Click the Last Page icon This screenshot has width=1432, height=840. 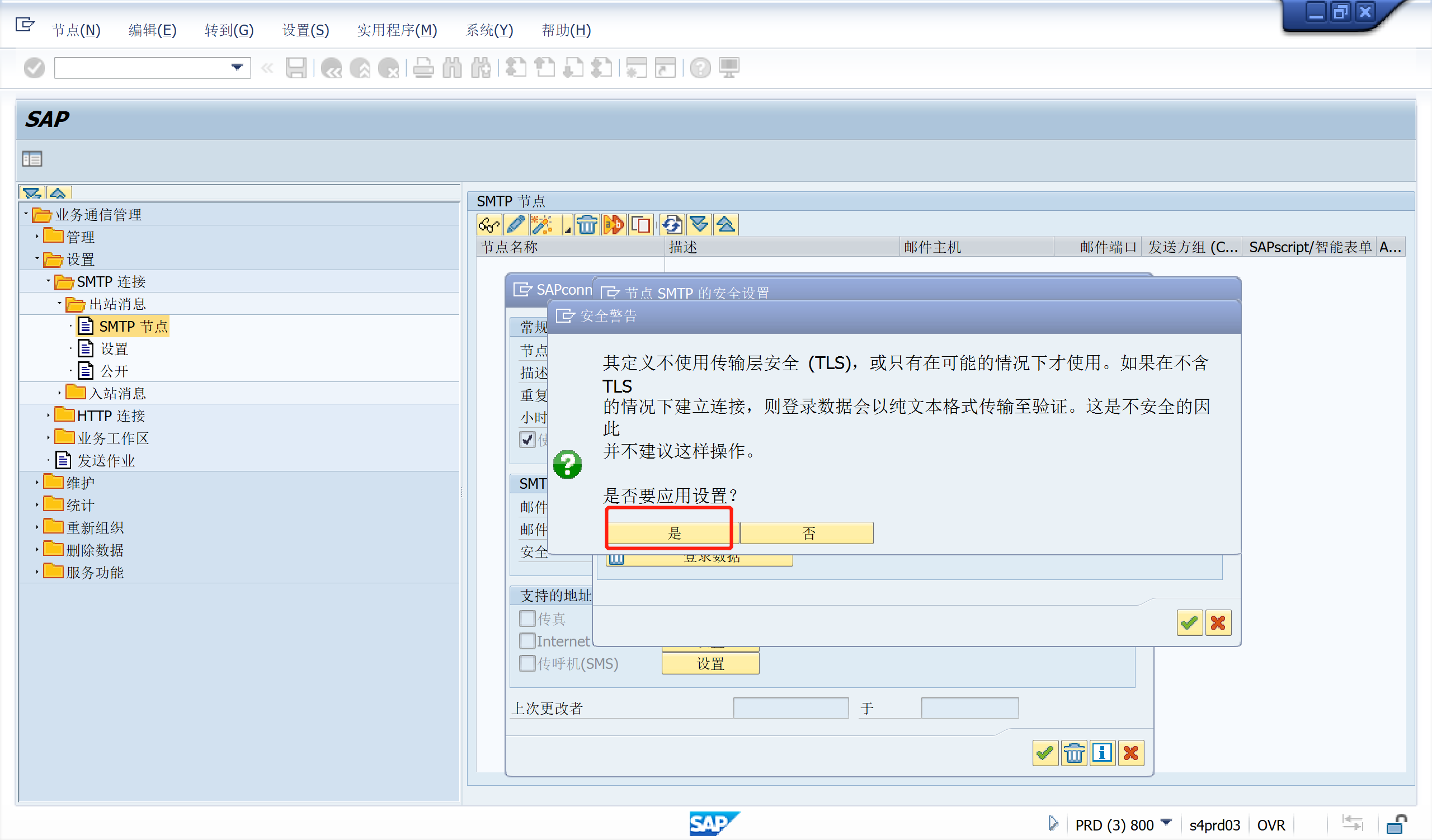[x=602, y=68]
